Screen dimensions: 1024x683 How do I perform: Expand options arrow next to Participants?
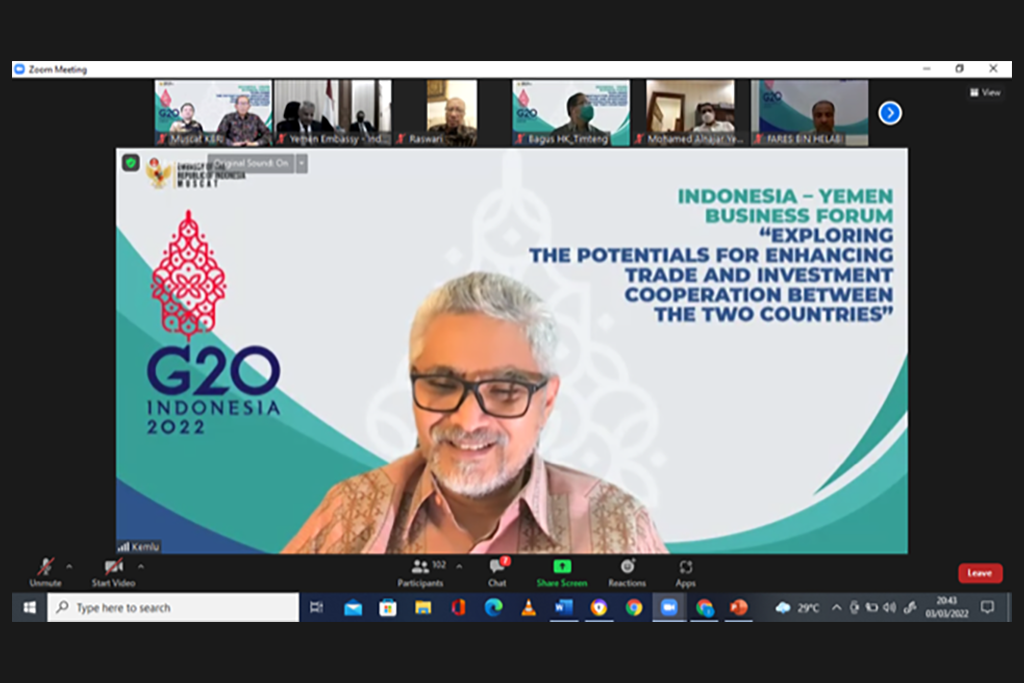tap(459, 567)
